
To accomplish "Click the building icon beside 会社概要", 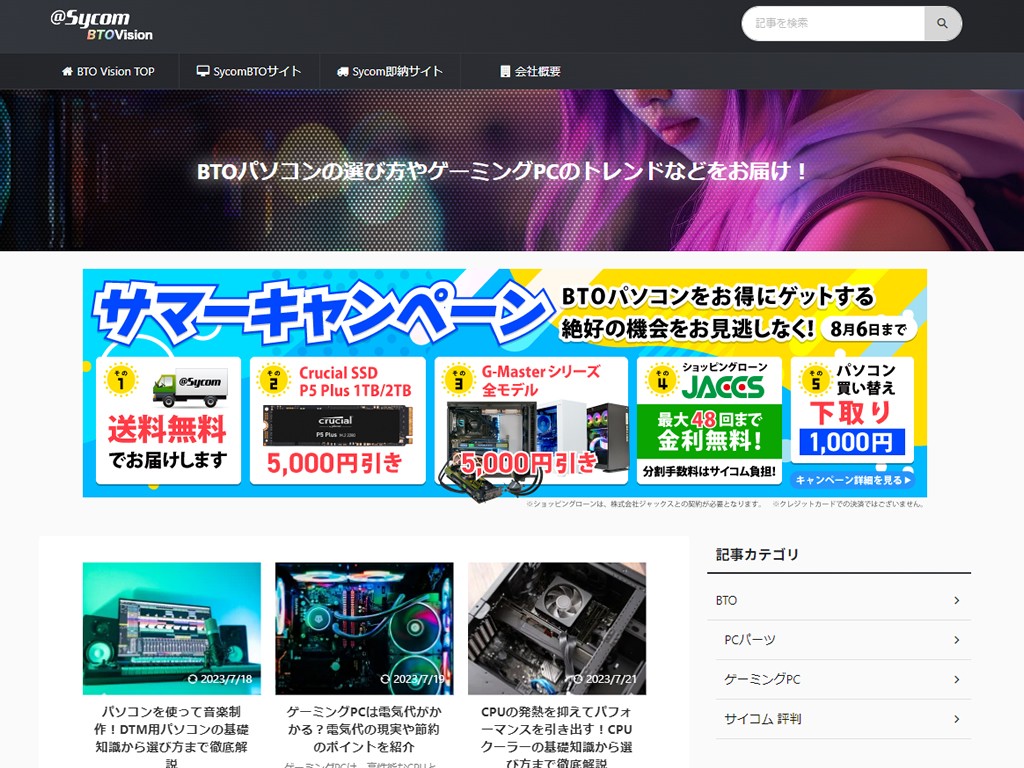I will coord(505,71).
